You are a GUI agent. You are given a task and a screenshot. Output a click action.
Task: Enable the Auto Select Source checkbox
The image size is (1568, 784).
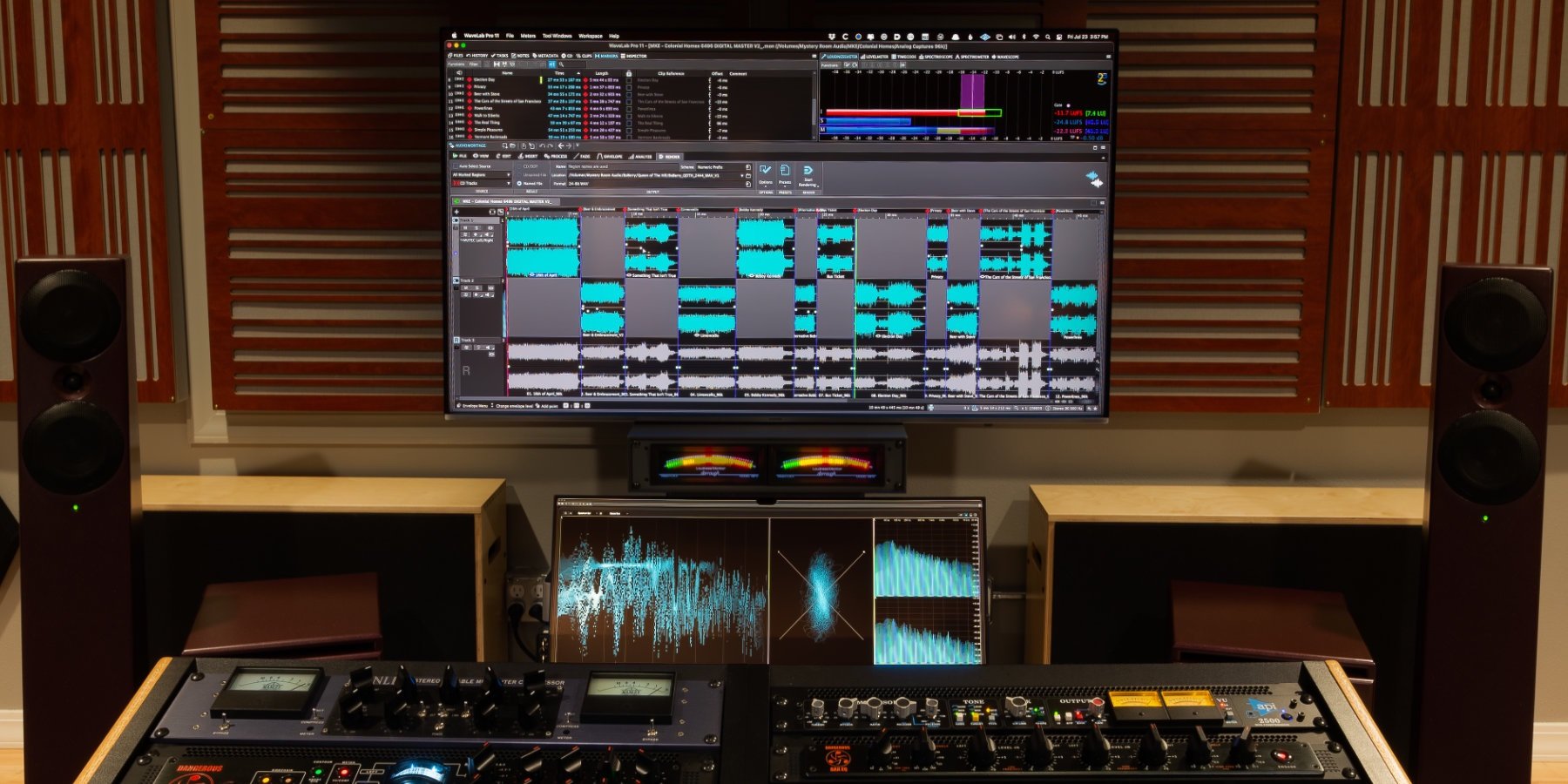[455, 166]
